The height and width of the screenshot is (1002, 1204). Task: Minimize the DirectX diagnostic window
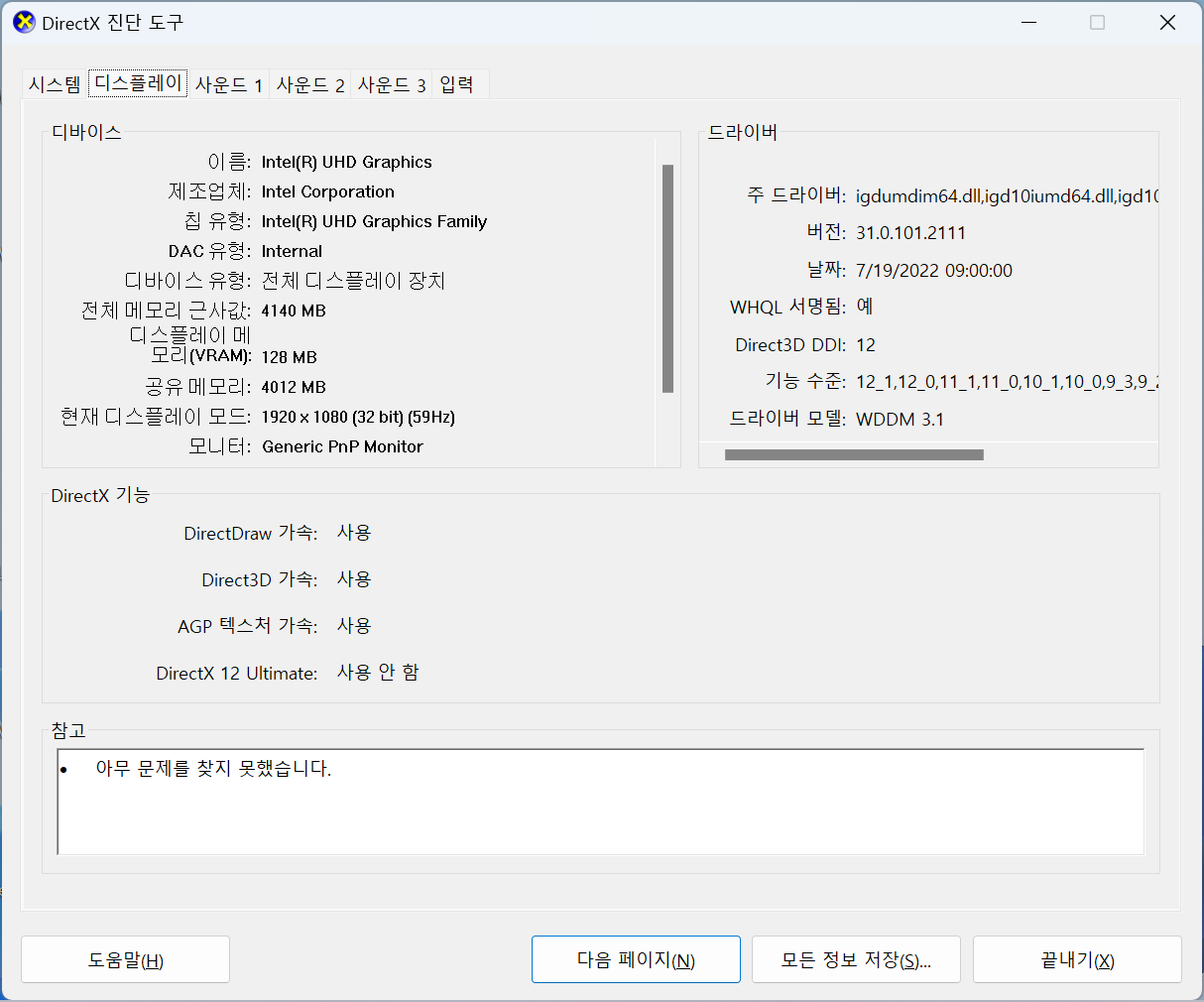pyautogui.click(x=1028, y=22)
